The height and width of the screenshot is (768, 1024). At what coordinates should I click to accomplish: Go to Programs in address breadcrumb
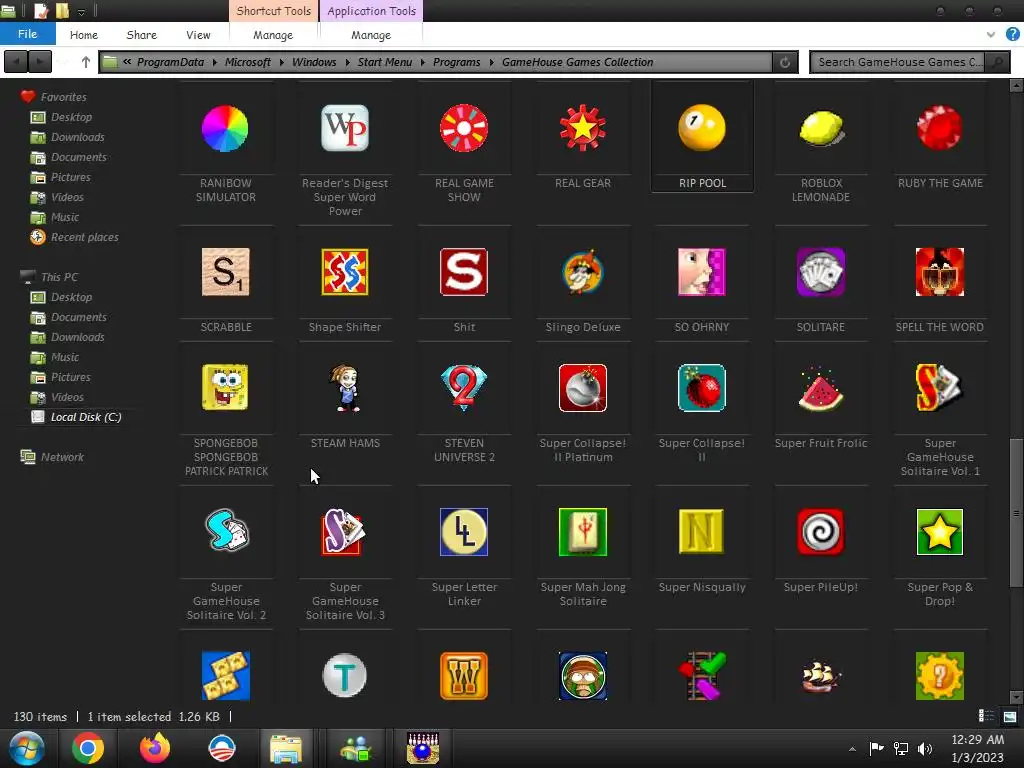pos(456,62)
